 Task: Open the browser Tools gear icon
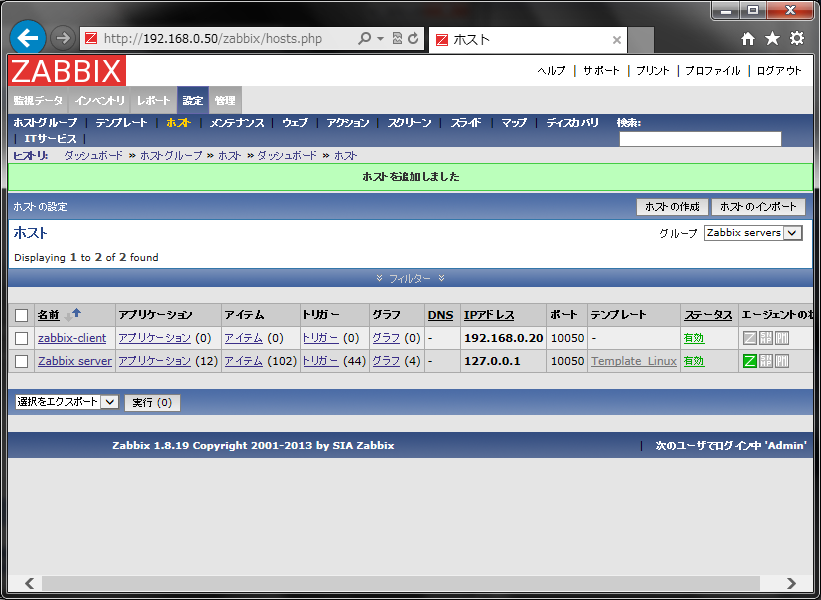click(x=797, y=38)
